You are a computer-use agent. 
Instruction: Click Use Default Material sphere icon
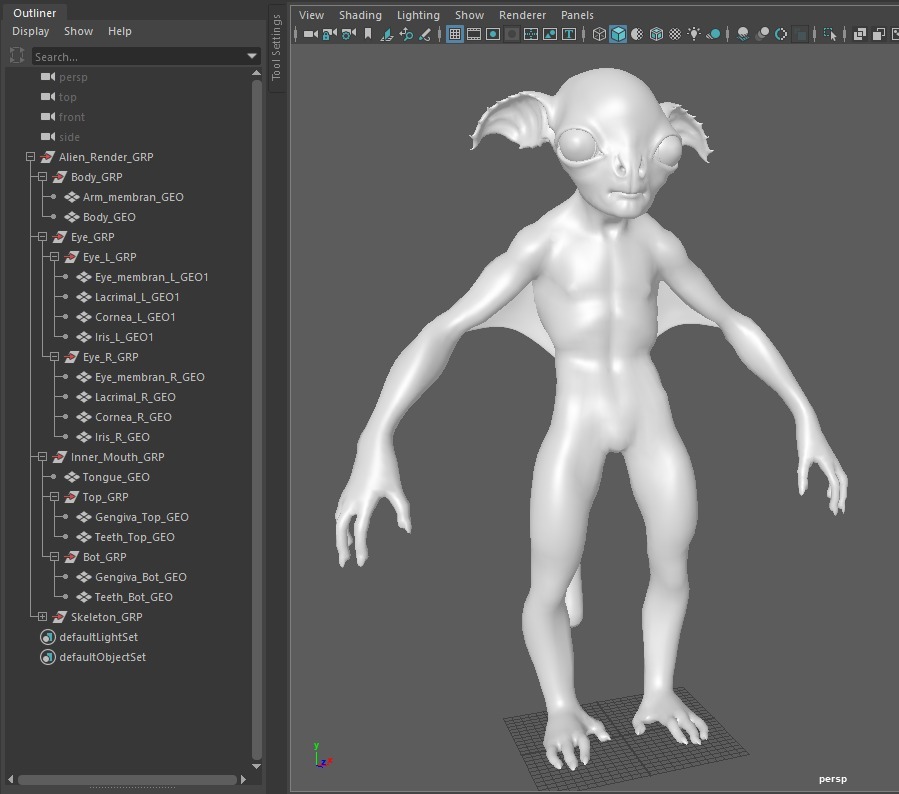(637, 34)
